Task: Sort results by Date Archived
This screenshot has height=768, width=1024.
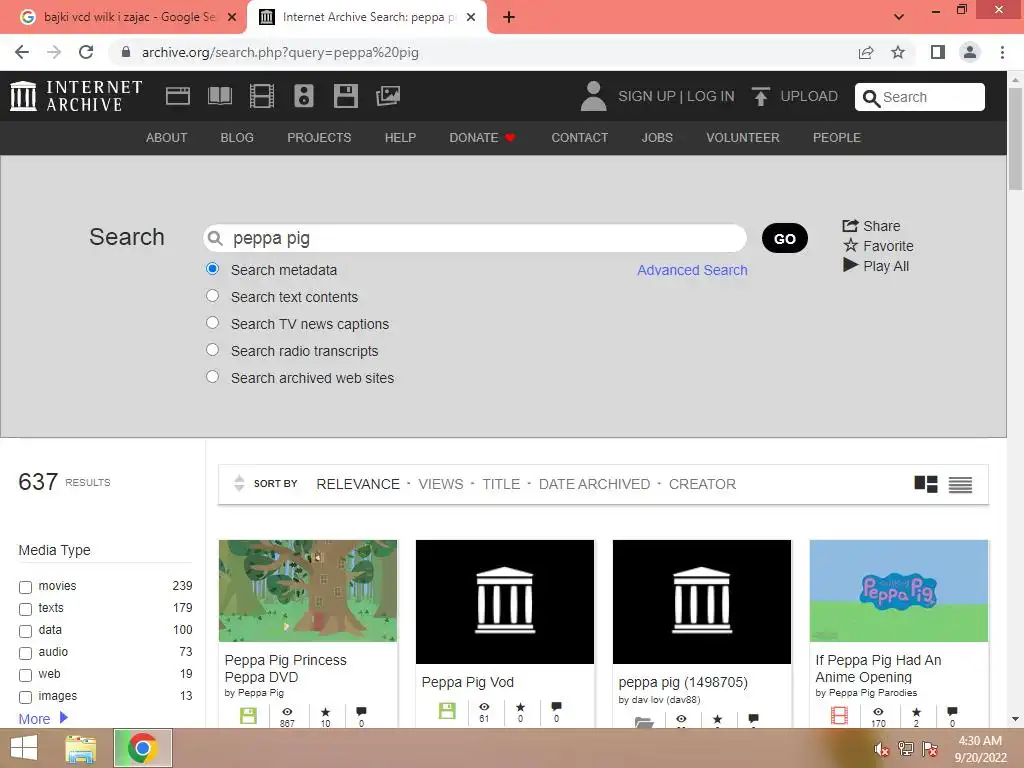Action: click(594, 484)
